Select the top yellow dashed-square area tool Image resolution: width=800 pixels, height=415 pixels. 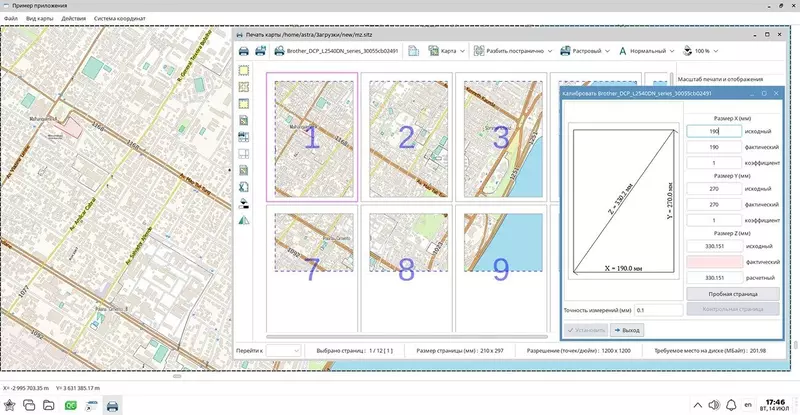pyautogui.click(x=244, y=70)
